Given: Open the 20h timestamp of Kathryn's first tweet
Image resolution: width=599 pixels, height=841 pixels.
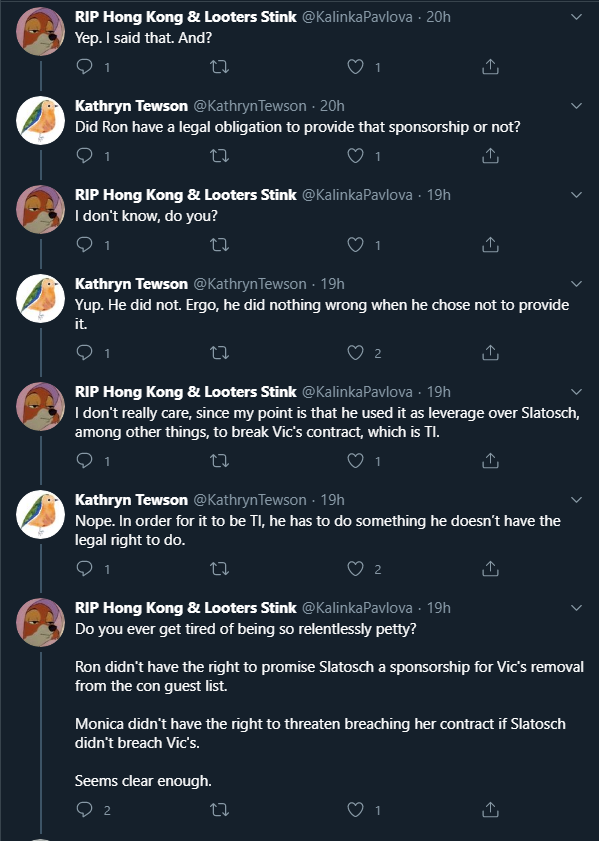Looking at the screenshot, I should click(x=332, y=106).
